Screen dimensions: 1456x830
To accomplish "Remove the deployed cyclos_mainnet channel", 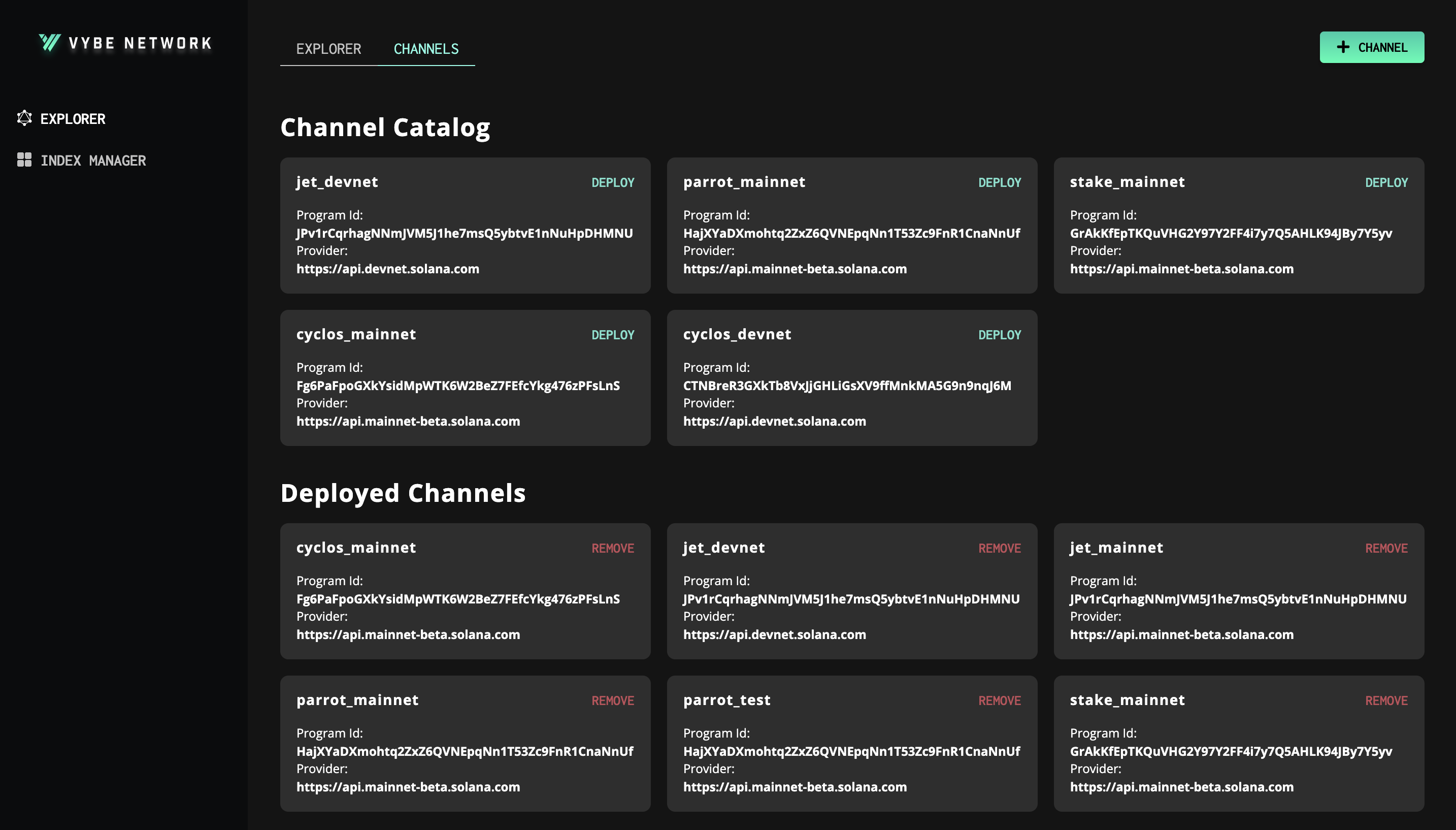I will pyautogui.click(x=612, y=548).
